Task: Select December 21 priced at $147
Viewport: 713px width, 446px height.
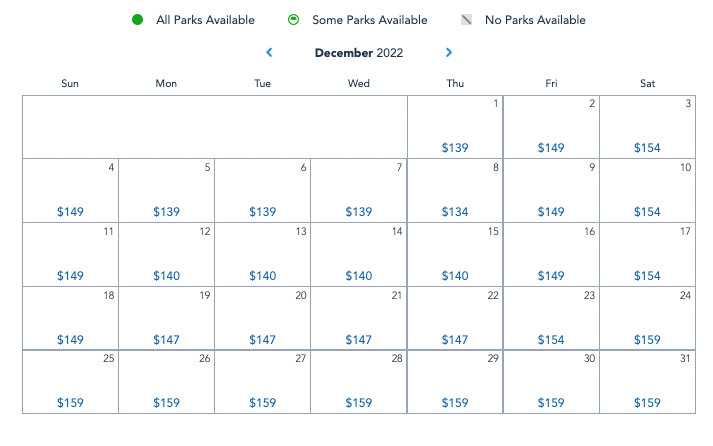Action: pyautogui.click(x=359, y=318)
